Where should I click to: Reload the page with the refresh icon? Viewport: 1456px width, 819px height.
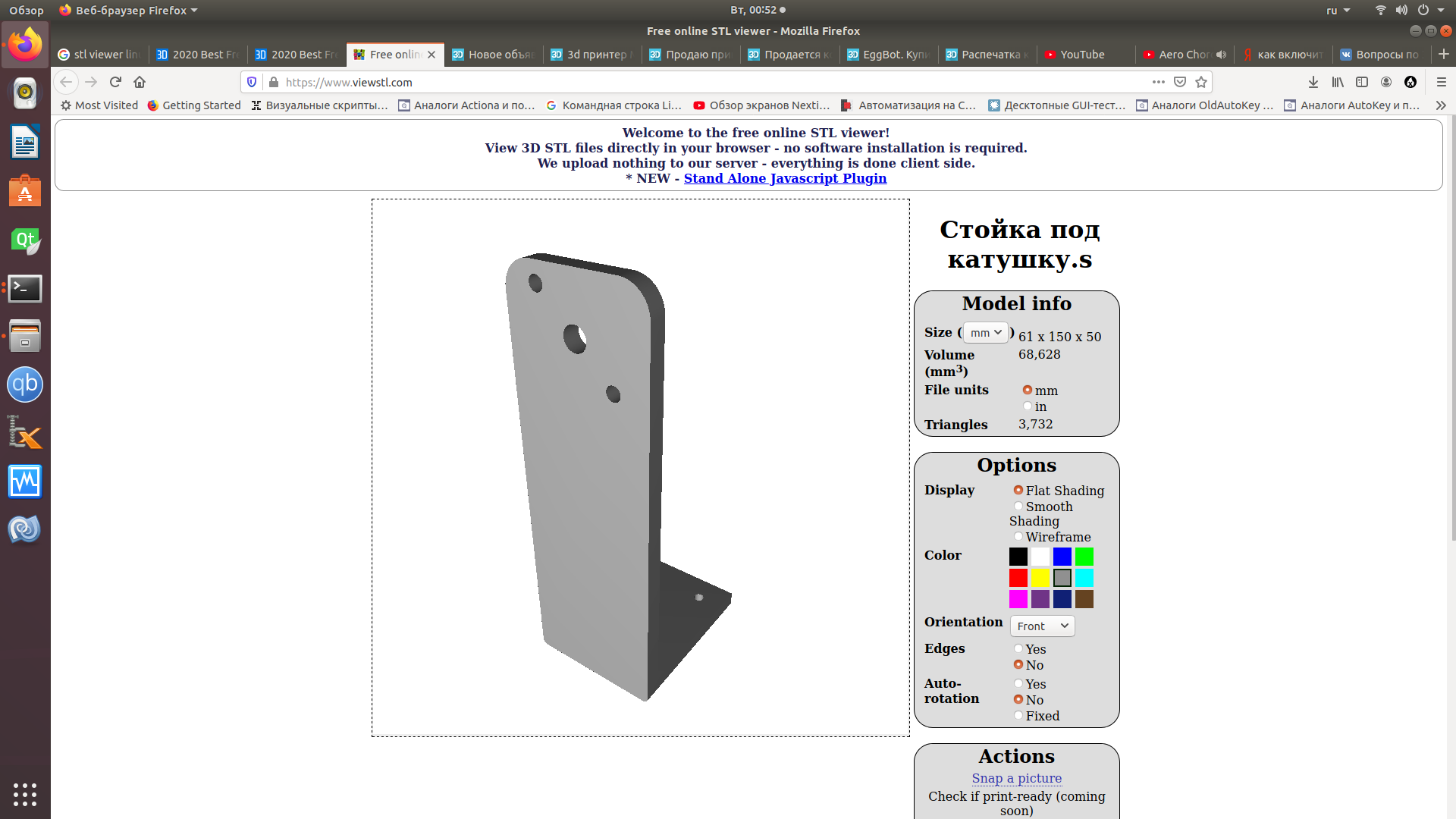point(115,82)
